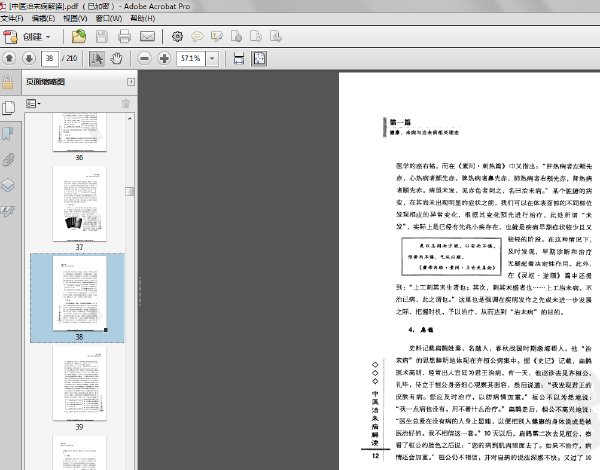600x470 pixels.
Task: Expand the 创建 dropdown arrow
Action: click(48, 37)
